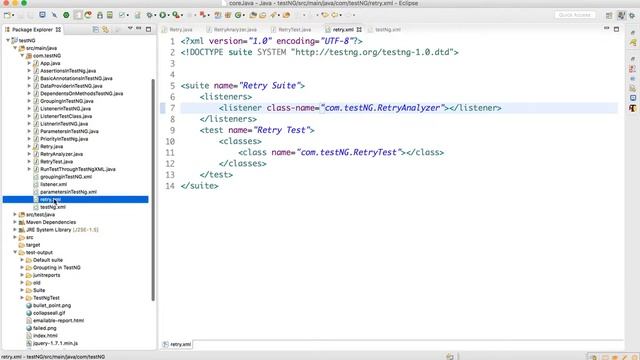Click the Collapse All icon in Package Explorer
Image resolution: width=640 pixels, height=360 pixels.
[96, 29]
